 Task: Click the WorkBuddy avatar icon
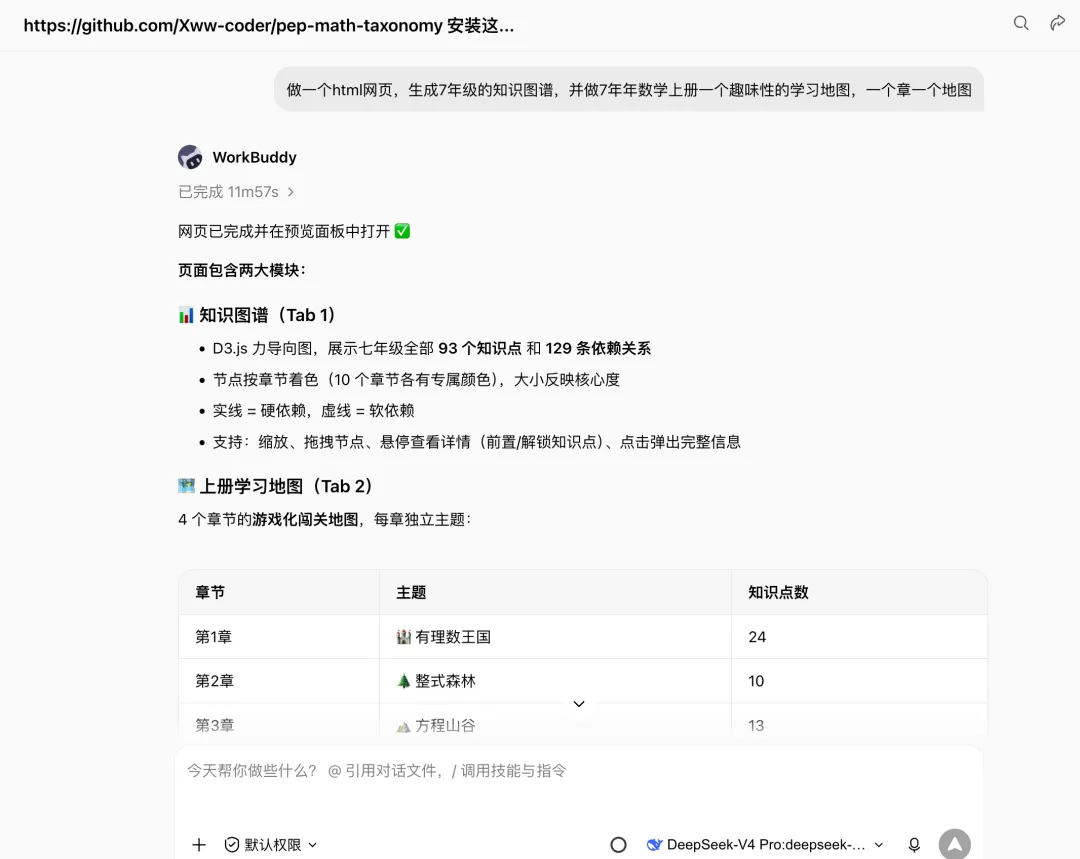point(190,157)
